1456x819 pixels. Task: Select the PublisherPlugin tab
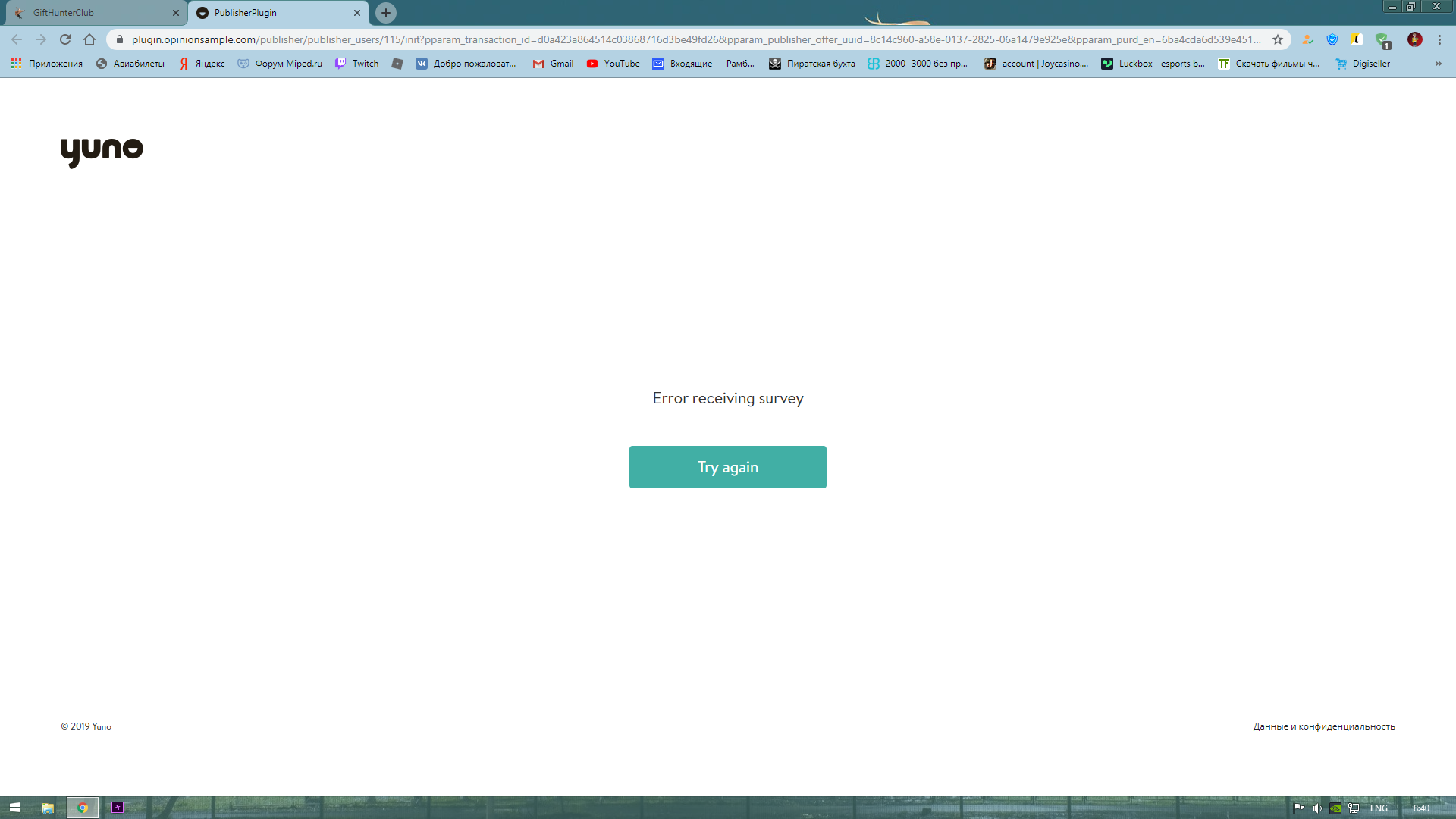point(278,13)
